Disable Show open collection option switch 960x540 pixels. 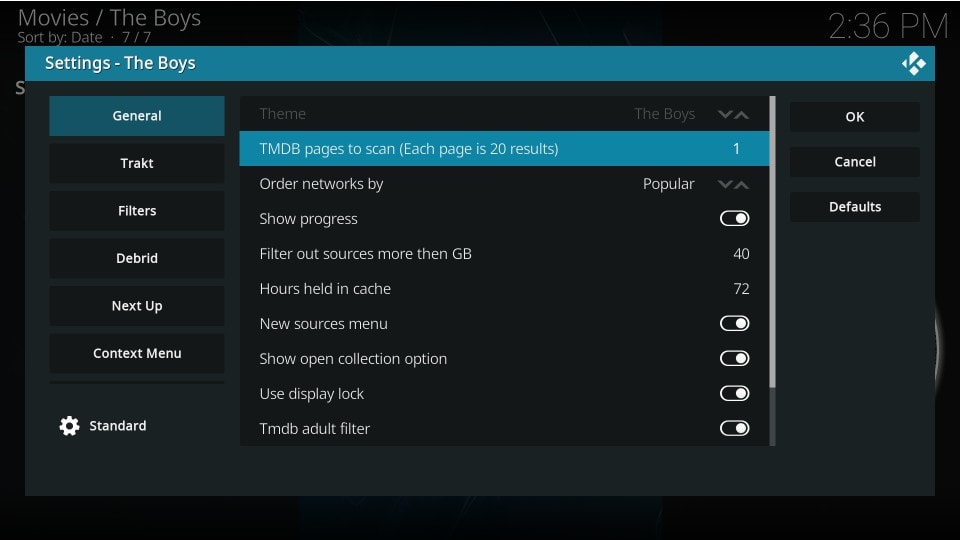734,358
